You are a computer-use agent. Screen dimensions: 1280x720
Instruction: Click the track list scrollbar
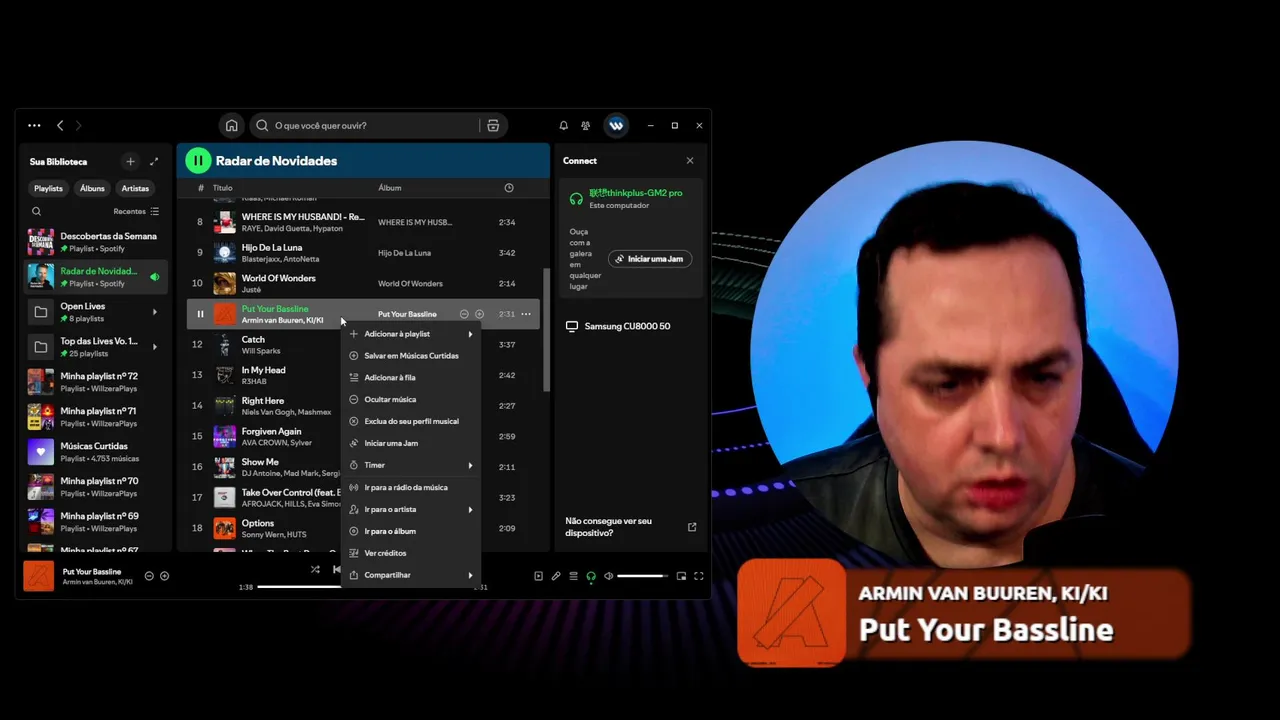coord(546,330)
